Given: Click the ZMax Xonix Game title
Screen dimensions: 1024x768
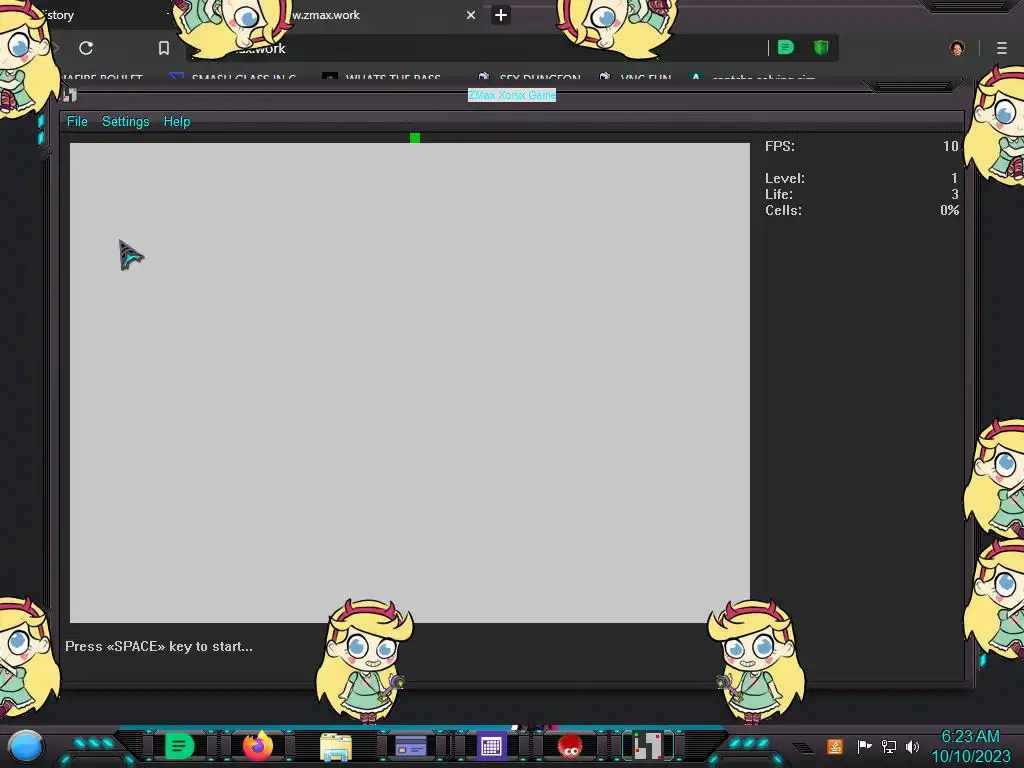Looking at the screenshot, I should point(512,95).
